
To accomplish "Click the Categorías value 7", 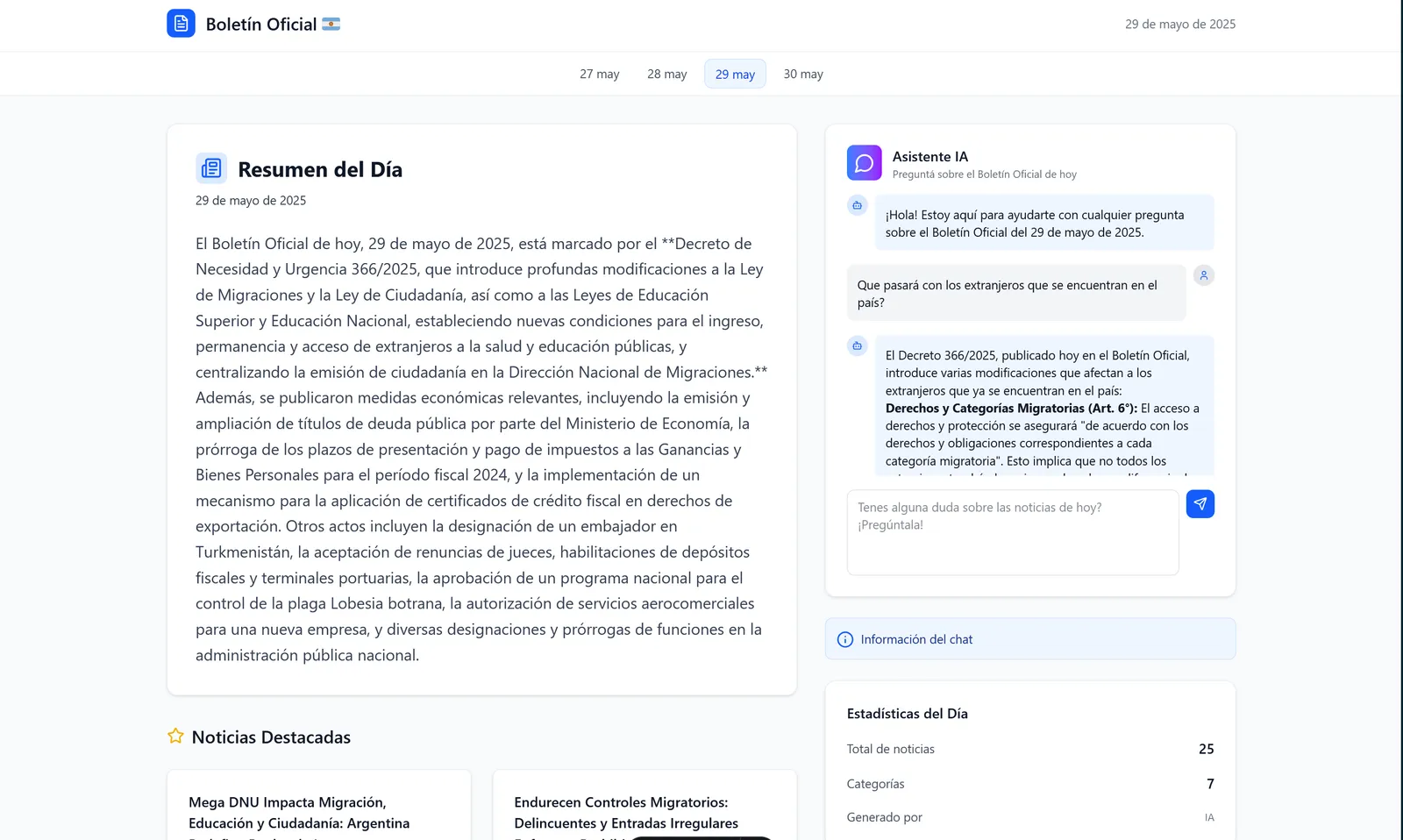I will [1210, 784].
